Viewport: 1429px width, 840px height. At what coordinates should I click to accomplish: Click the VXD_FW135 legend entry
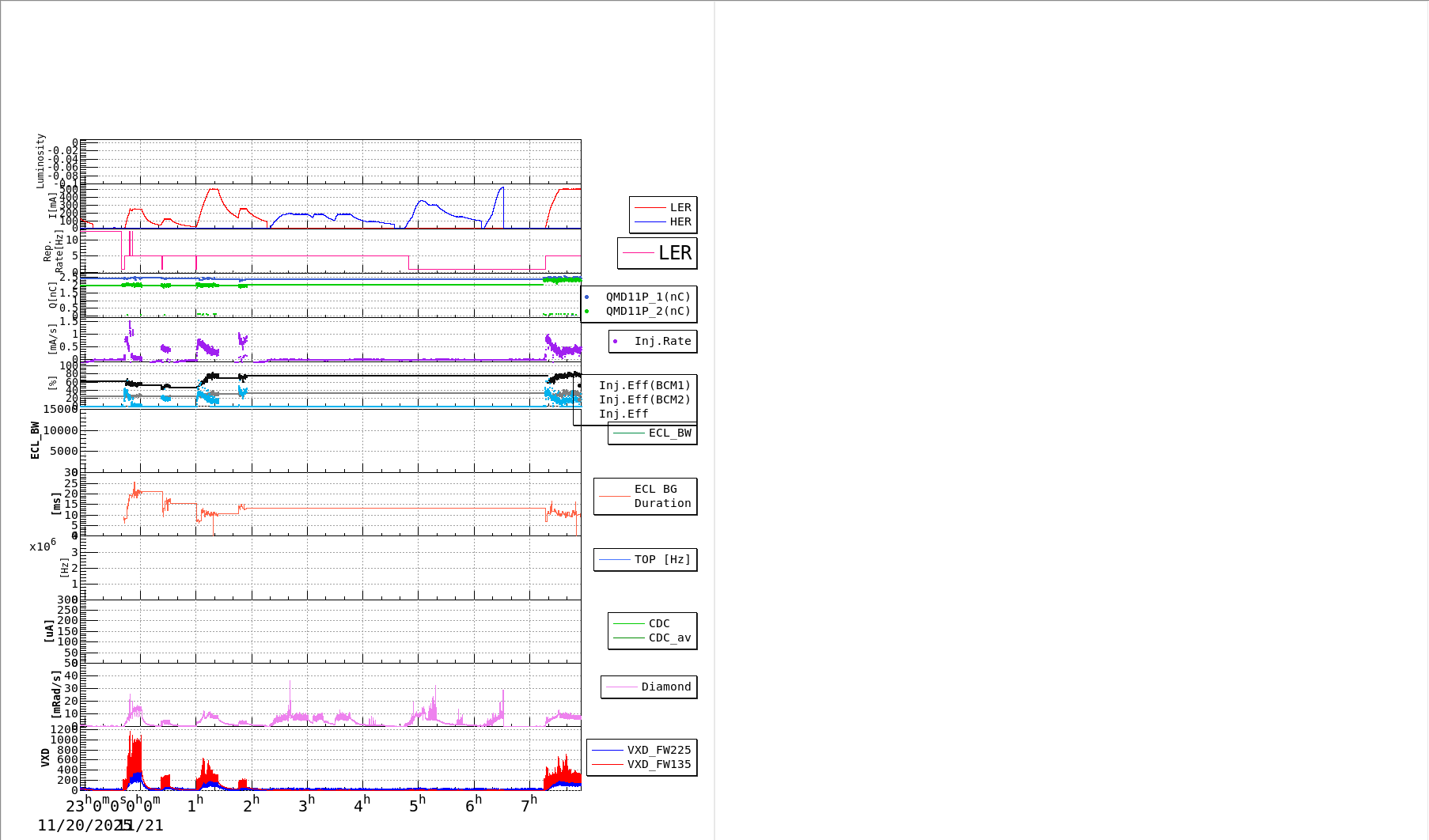coord(658,765)
